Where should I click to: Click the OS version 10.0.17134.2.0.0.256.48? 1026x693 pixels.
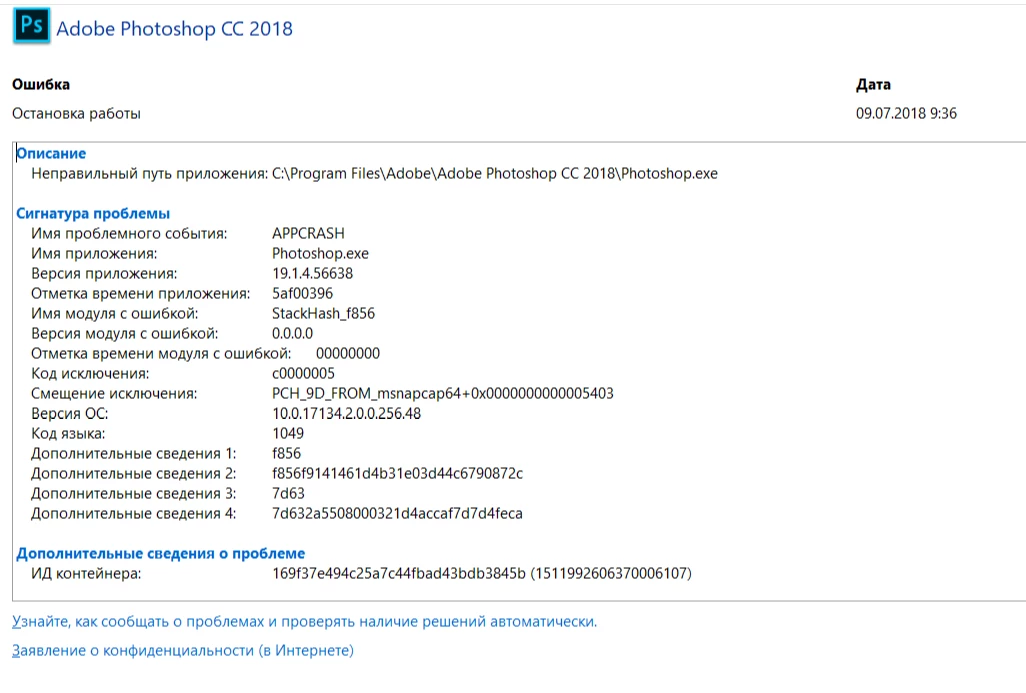pos(346,414)
